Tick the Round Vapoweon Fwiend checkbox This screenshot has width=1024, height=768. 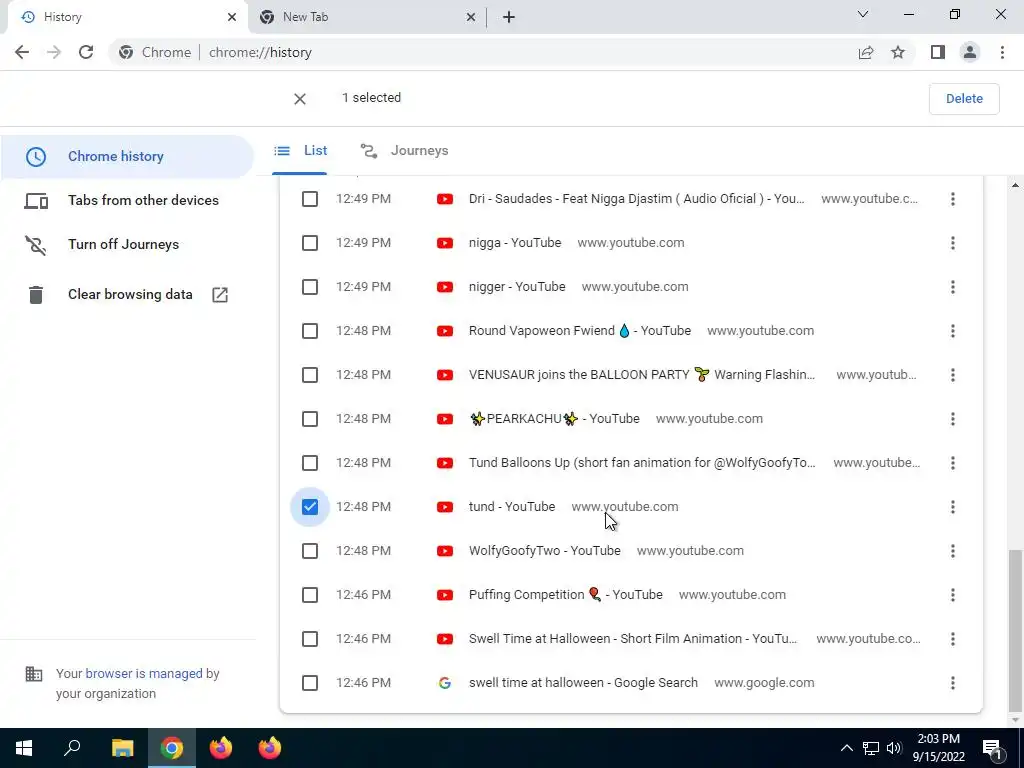point(310,331)
